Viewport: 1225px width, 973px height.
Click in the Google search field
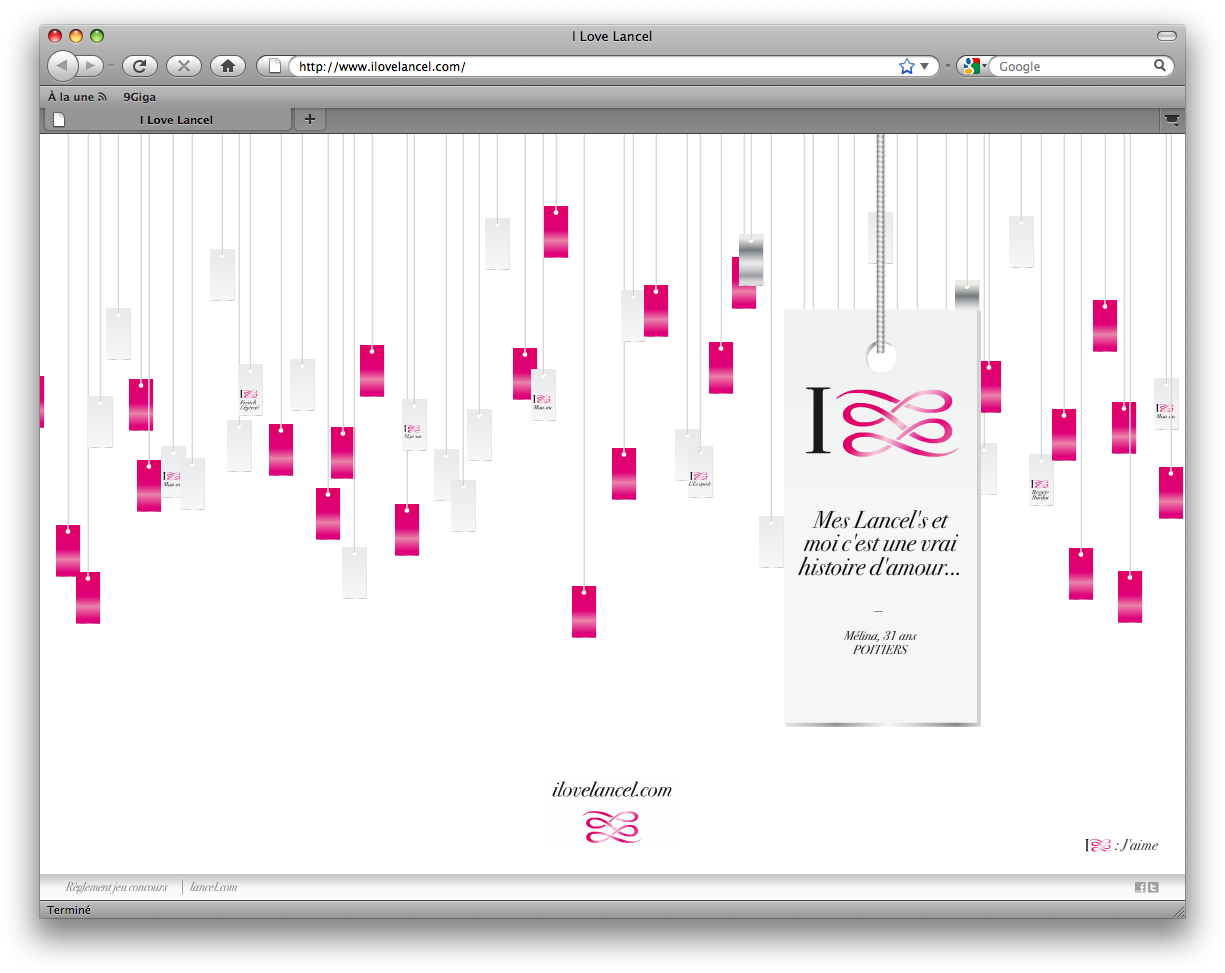[1070, 66]
